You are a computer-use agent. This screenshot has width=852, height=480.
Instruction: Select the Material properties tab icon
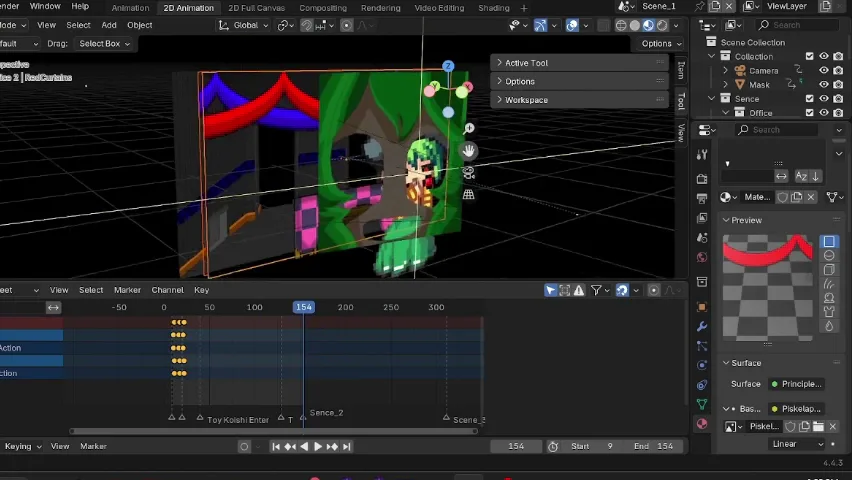coord(702,423)
